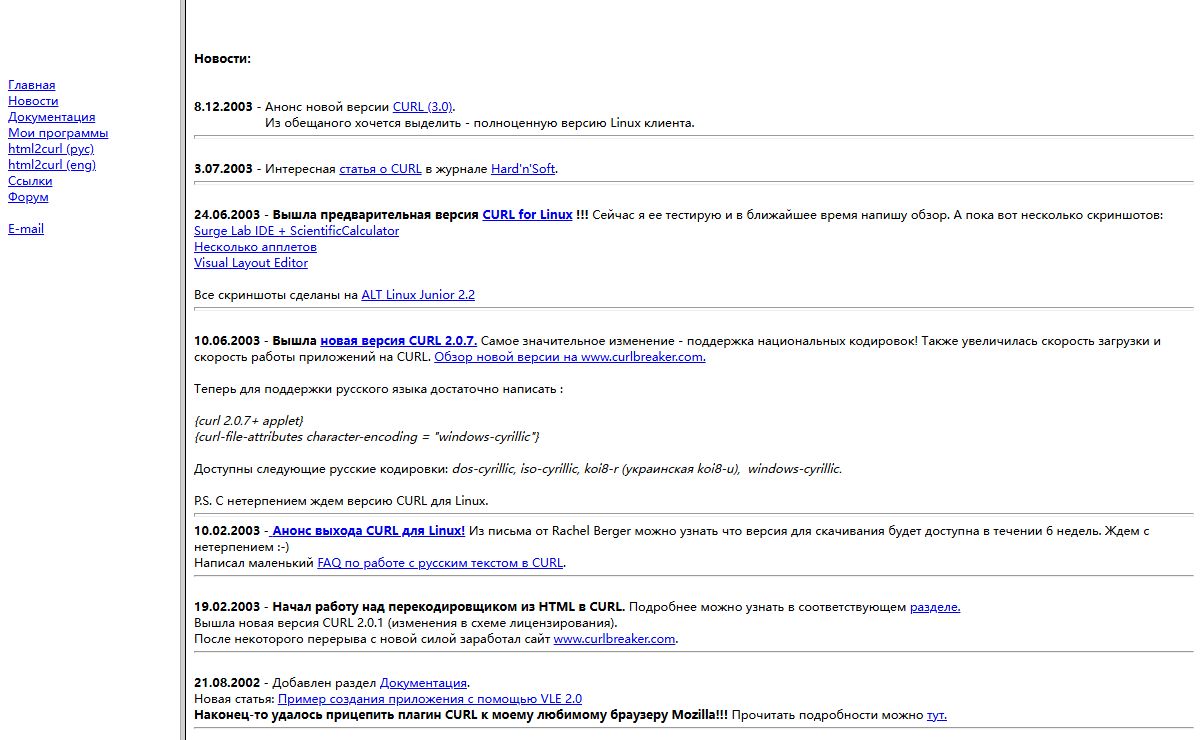Visit the Ссылки page link
The image size is (1200, 740).
point(30,181)
